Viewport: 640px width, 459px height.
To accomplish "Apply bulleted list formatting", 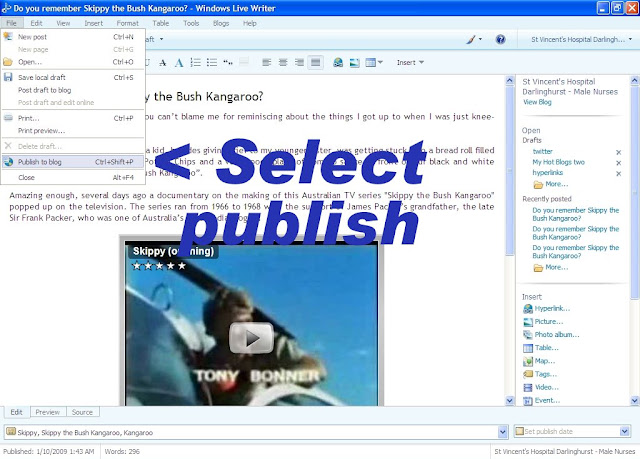I will [211, 62].
